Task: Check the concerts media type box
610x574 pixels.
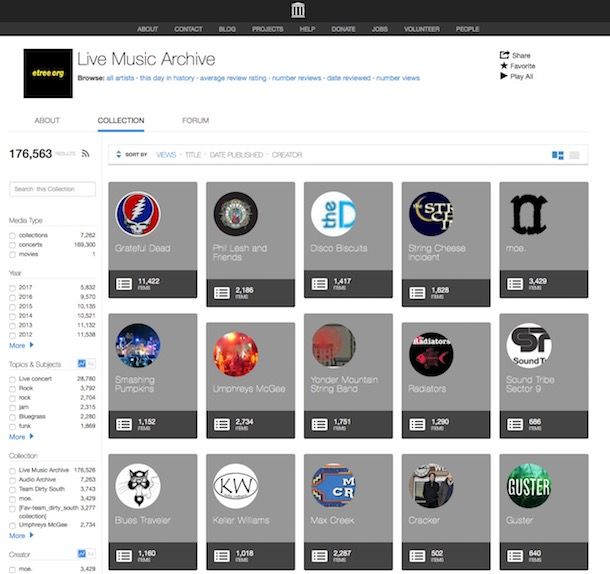Action: tap(12, 245)
